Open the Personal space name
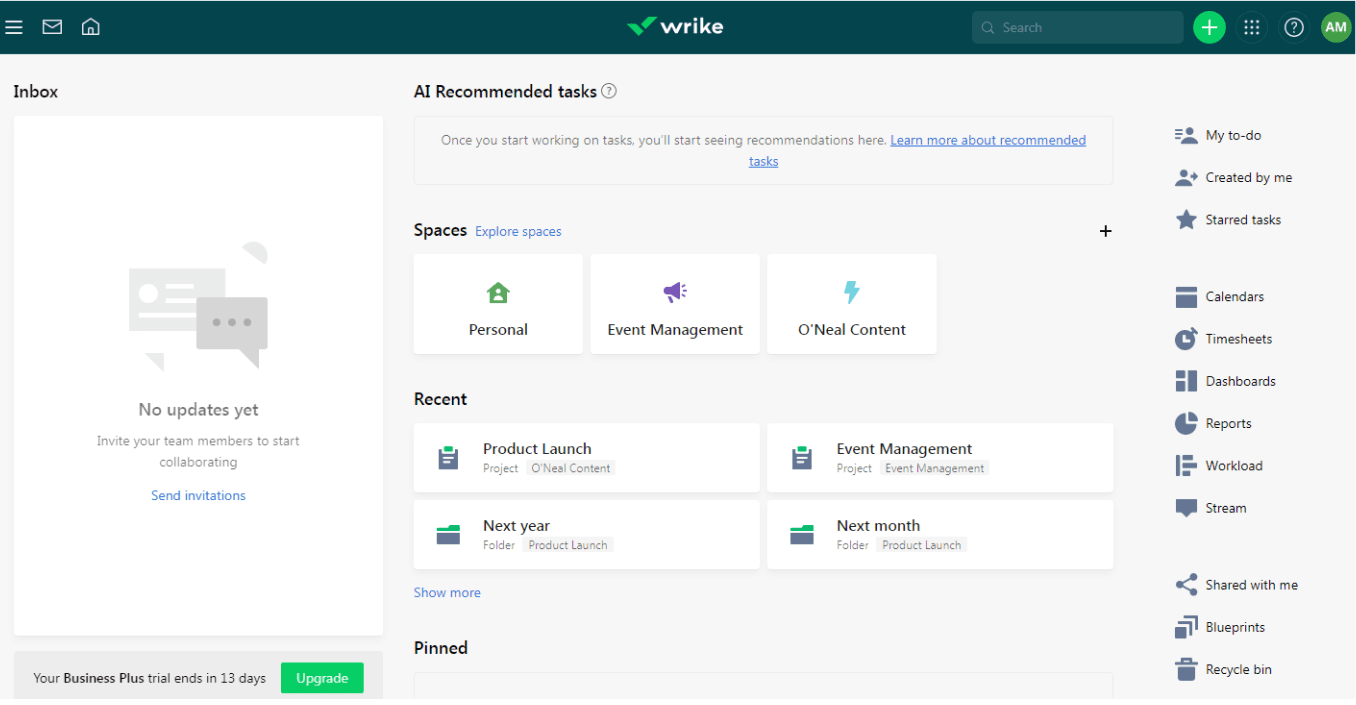 (498, 330)
